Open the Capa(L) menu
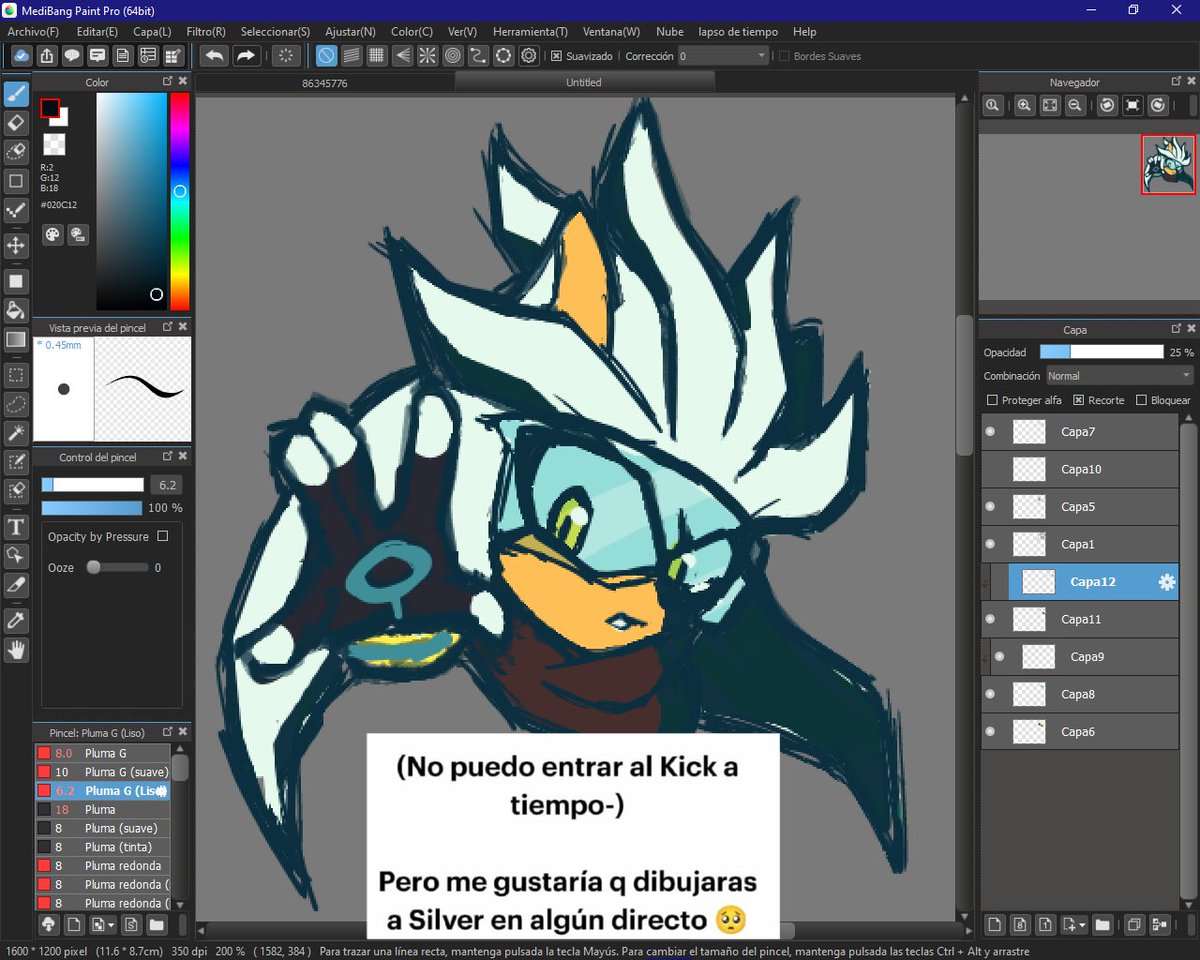 [x=152, y=32]
